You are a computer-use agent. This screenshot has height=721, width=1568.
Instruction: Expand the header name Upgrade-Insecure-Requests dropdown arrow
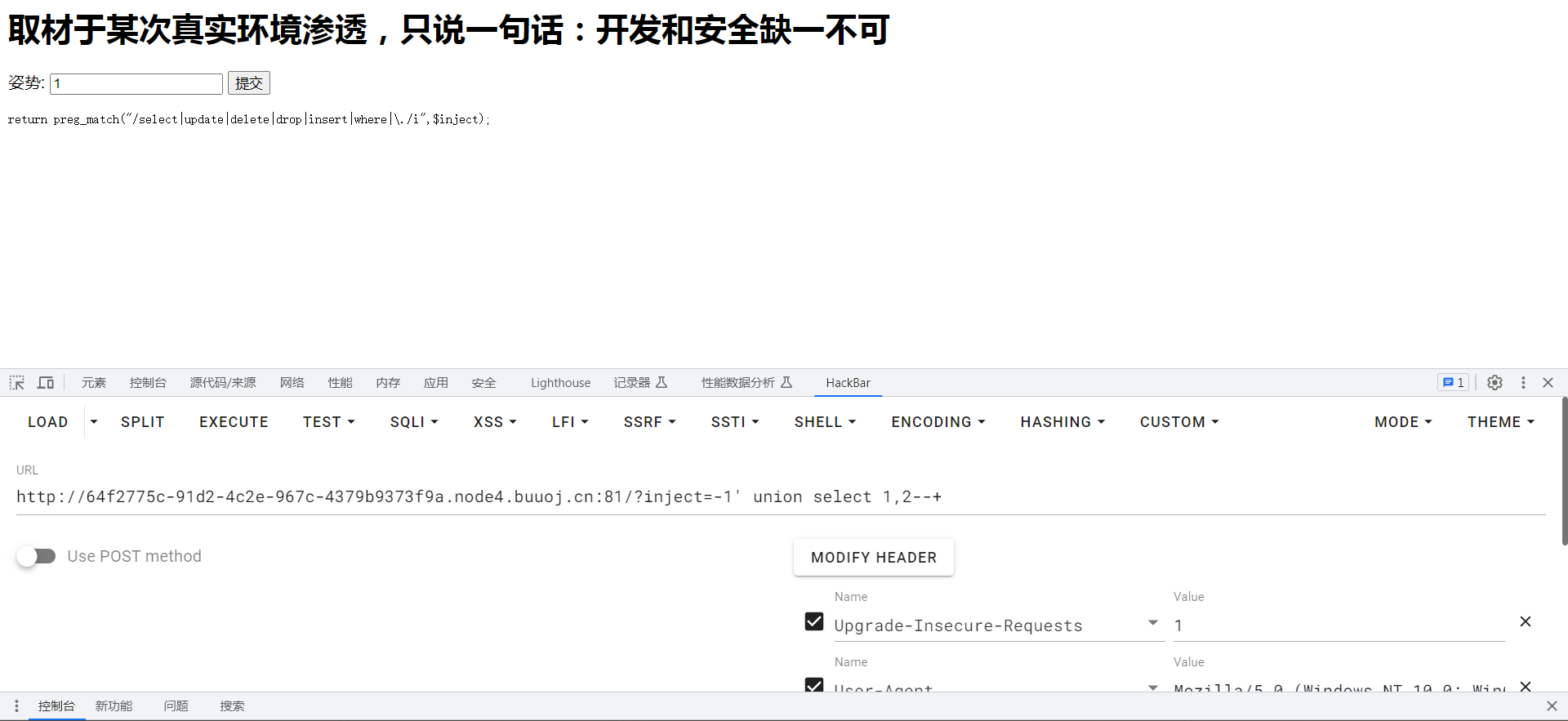(1152, 622)
